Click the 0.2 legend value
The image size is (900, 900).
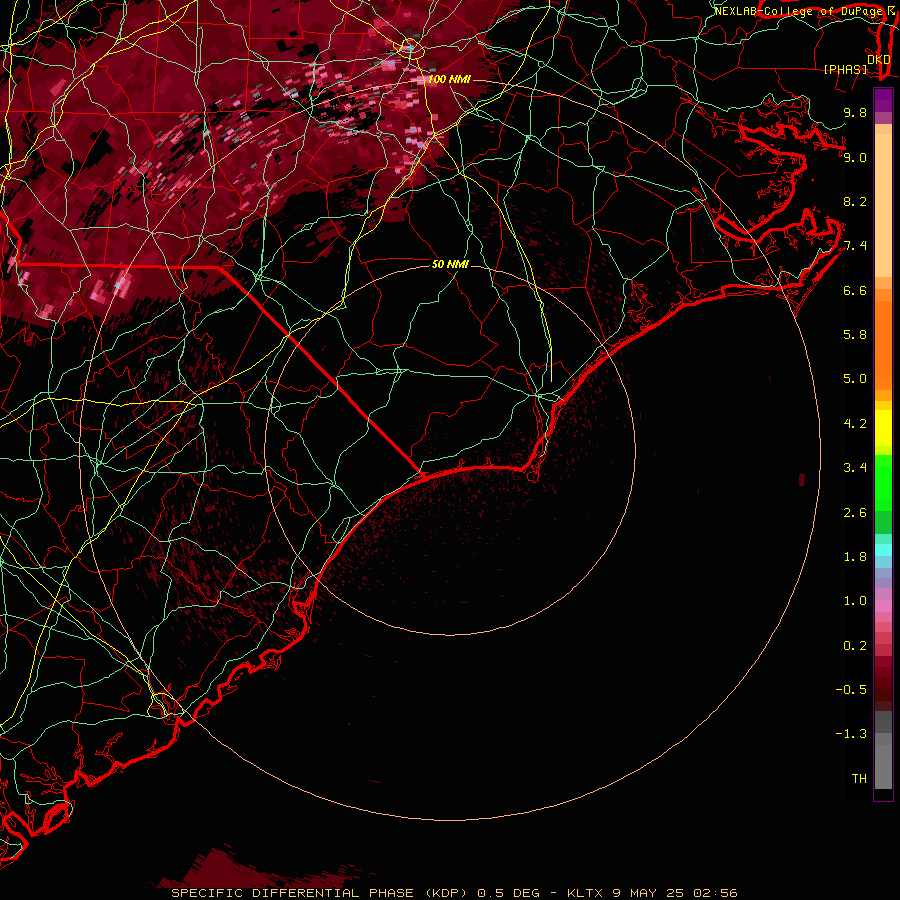pos(855,646)
